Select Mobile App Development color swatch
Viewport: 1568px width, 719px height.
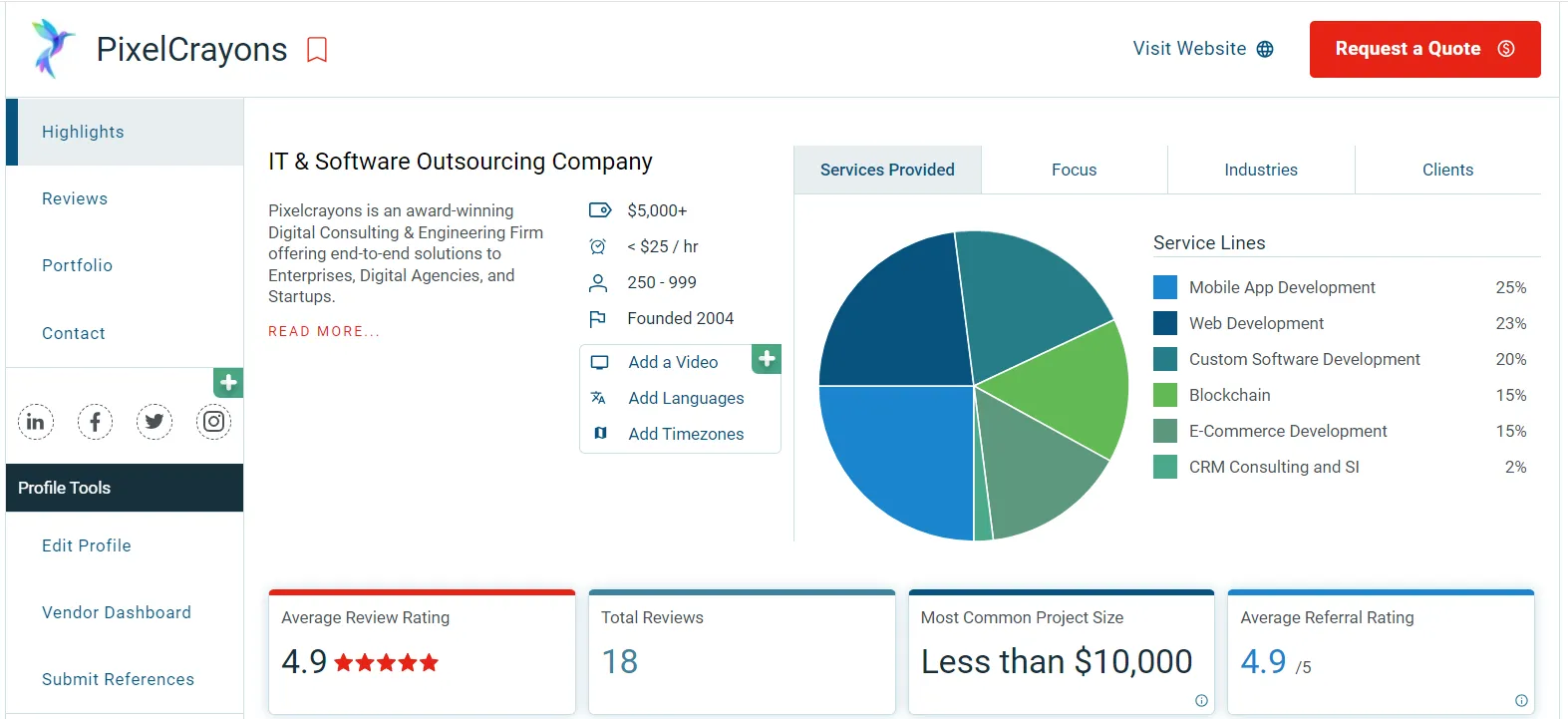pyautogui.click(x=1164, y=287)
